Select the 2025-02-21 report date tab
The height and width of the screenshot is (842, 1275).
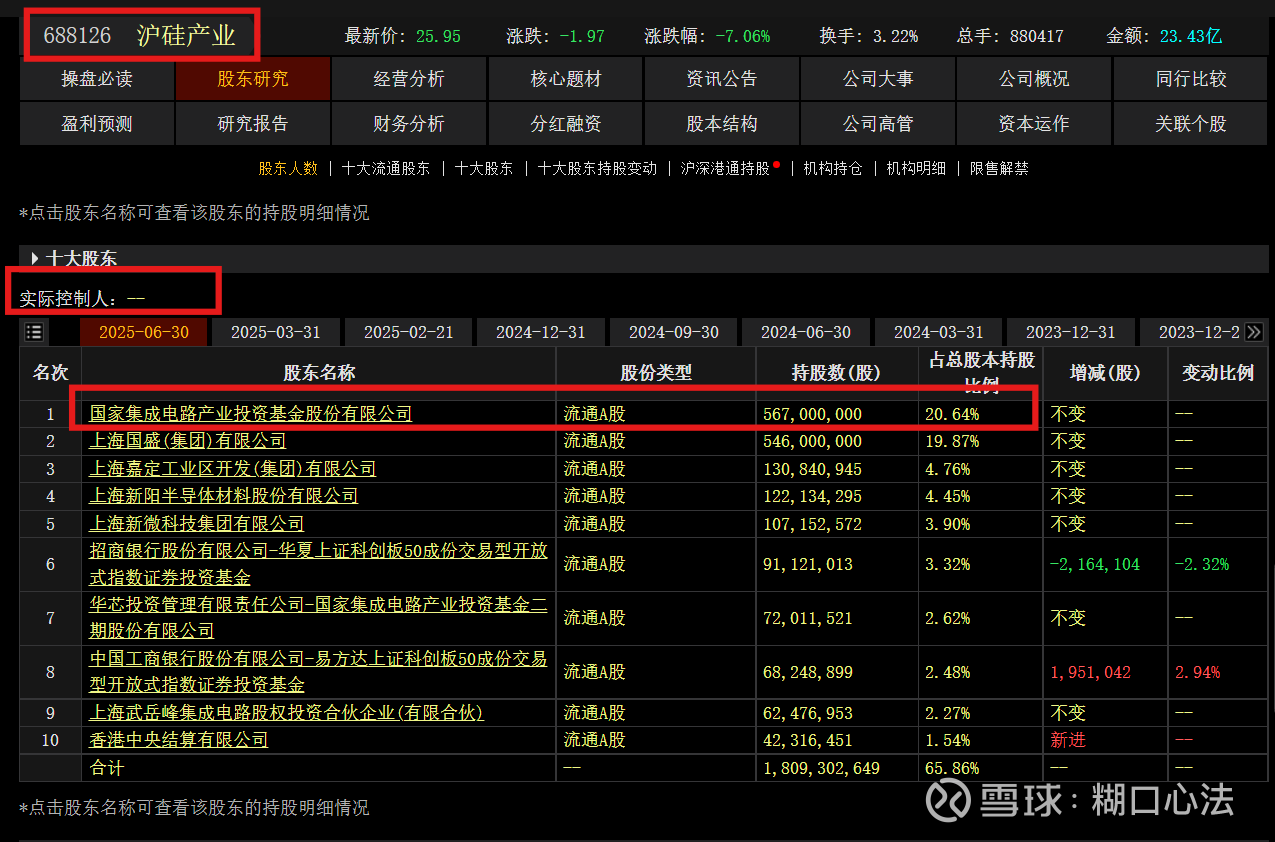pyautogui.click(x=408, y=332)
